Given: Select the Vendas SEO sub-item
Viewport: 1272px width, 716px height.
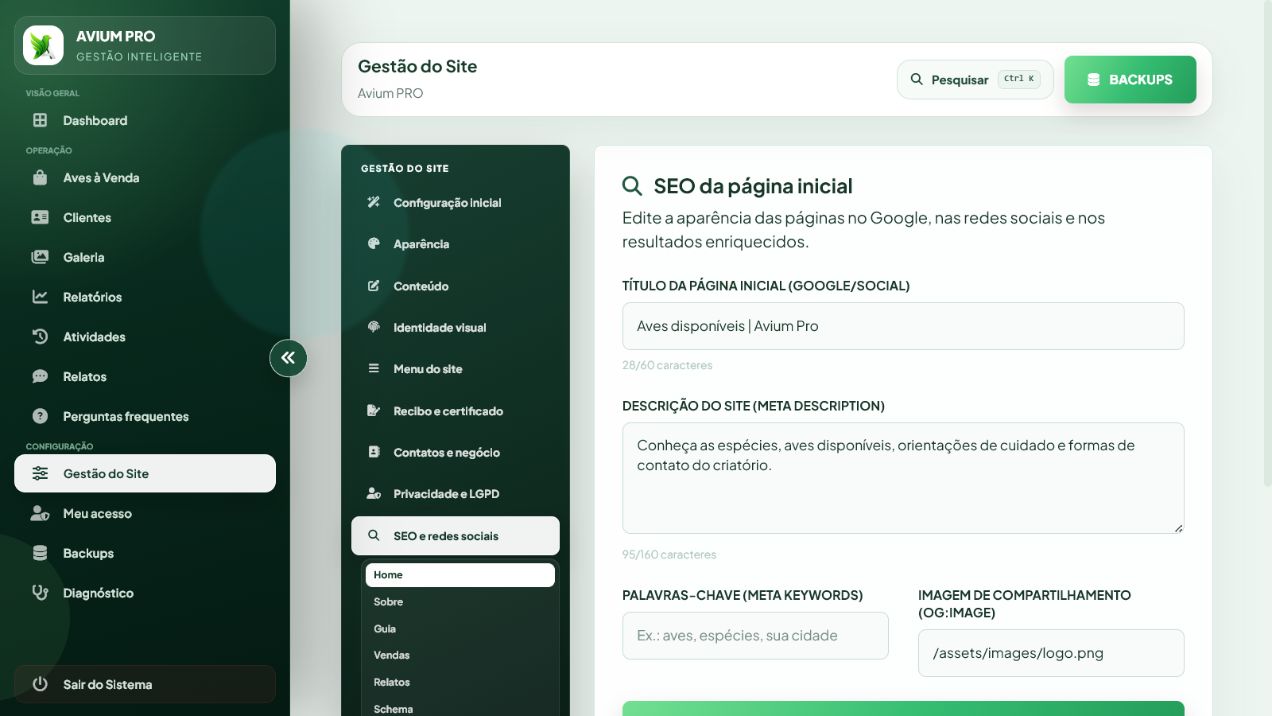Looking at the screenshot, I should pos(460,655).
